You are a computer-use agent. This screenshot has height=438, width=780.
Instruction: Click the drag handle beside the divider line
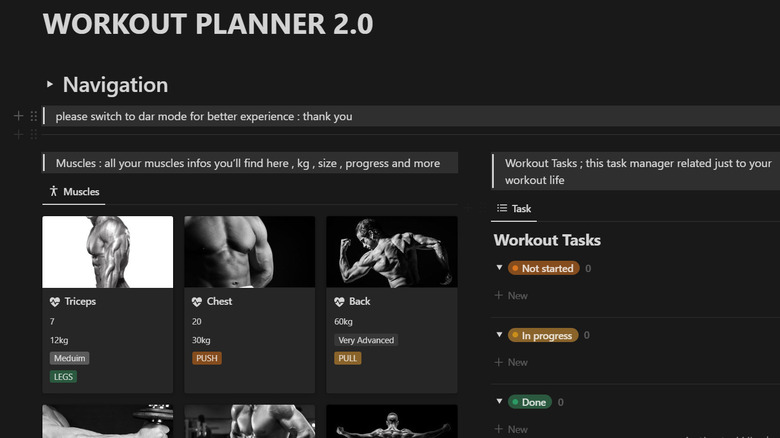click(33, 134)
